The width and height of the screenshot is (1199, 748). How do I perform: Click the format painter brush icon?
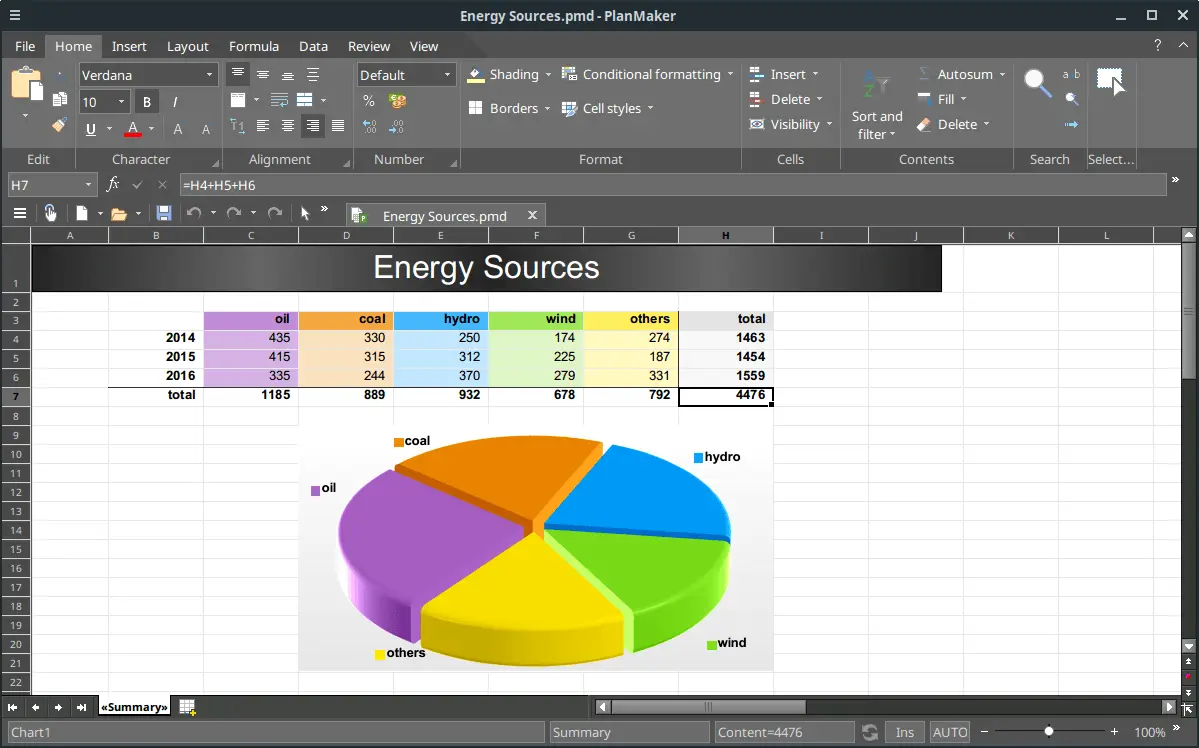[x=59, y=125]
